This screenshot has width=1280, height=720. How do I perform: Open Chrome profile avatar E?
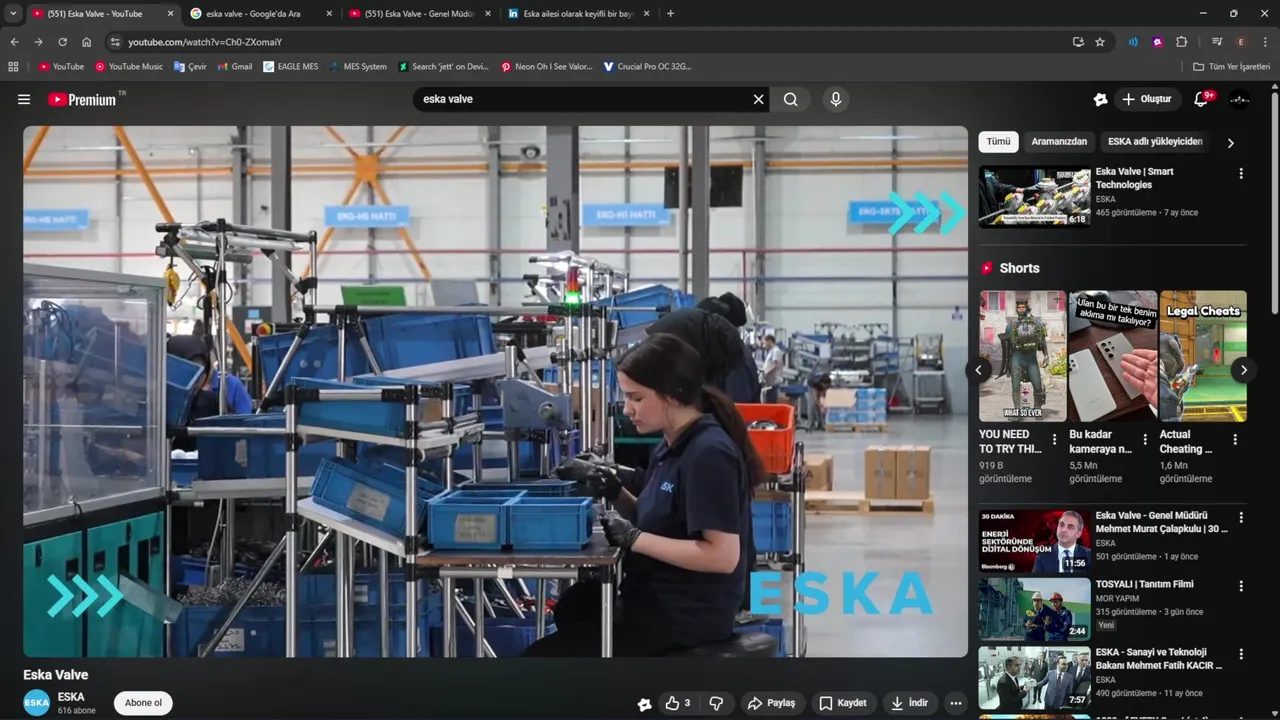[x=1241, y=42]
